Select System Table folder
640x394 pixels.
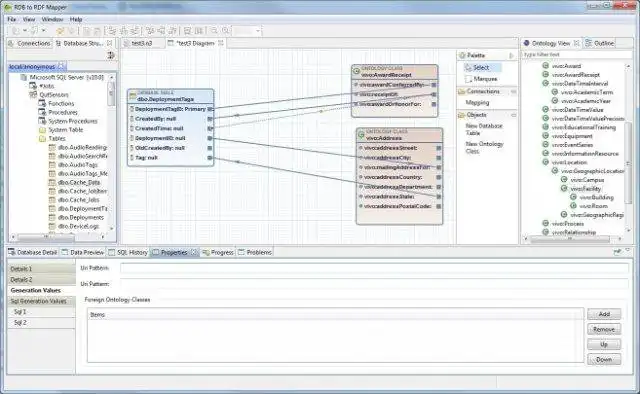point(61,130)
